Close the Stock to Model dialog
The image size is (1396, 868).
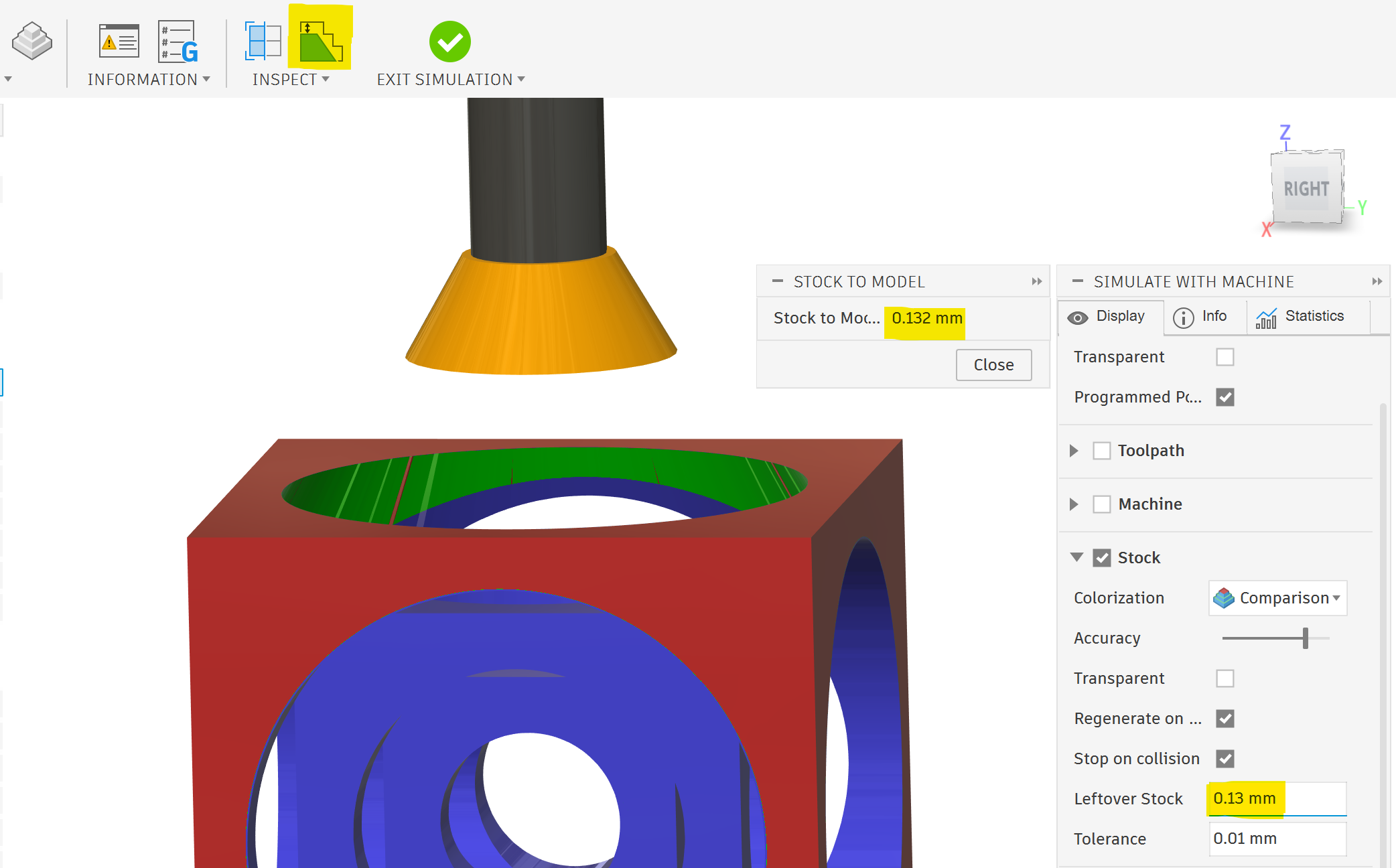993,365
